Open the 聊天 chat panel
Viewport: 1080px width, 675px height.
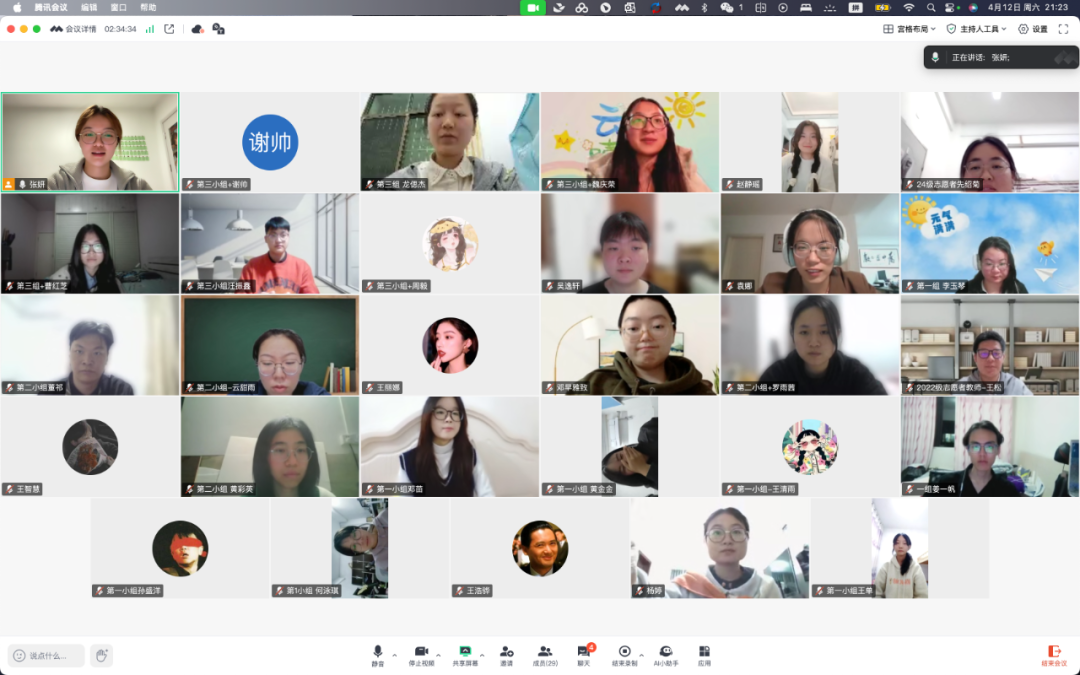584,655
